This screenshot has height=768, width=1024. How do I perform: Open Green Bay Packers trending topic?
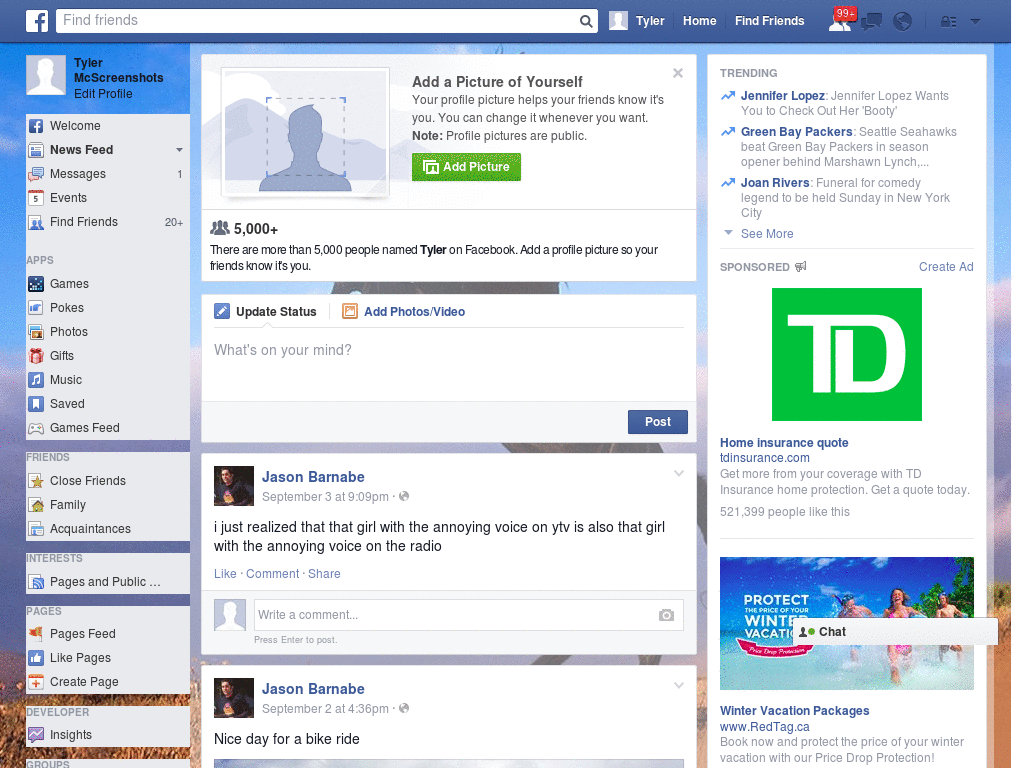[x=796, y=132]
